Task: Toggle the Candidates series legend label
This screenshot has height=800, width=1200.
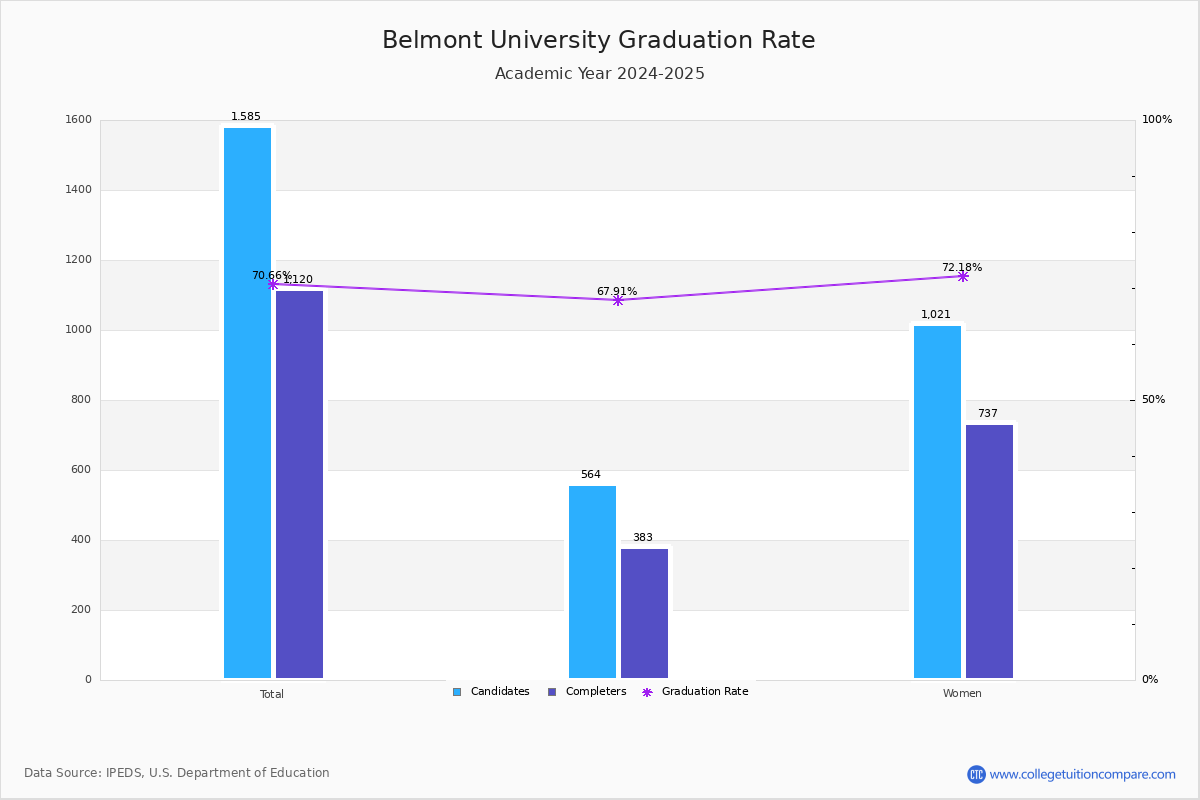Action: click(500, 692)
